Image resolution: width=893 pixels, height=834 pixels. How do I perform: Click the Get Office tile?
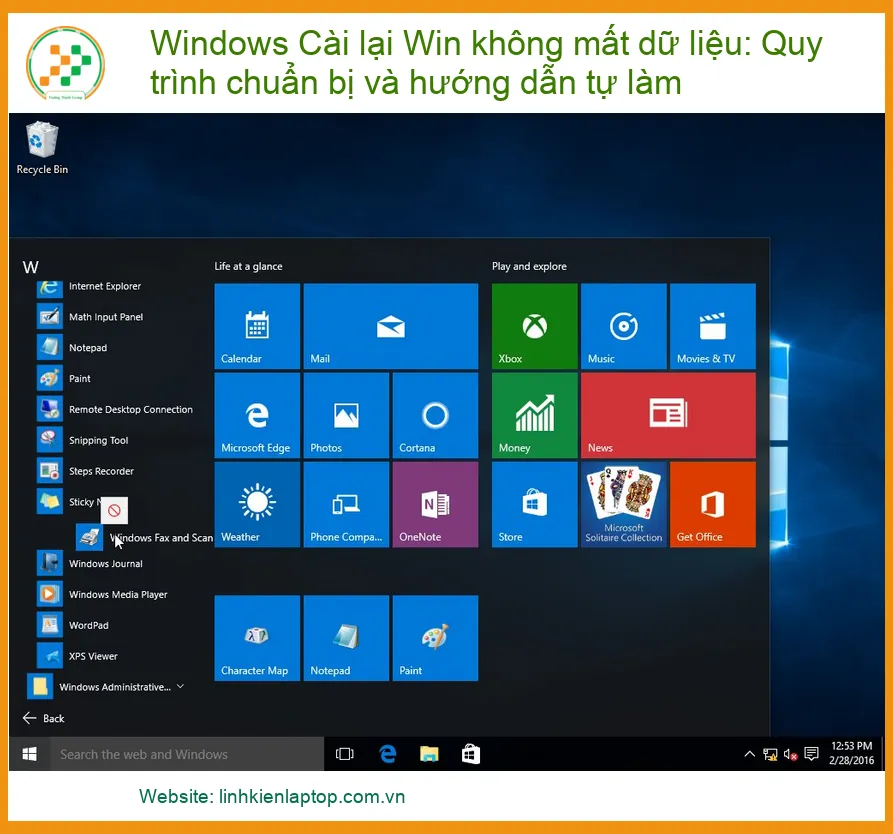[x=712, y=504]
